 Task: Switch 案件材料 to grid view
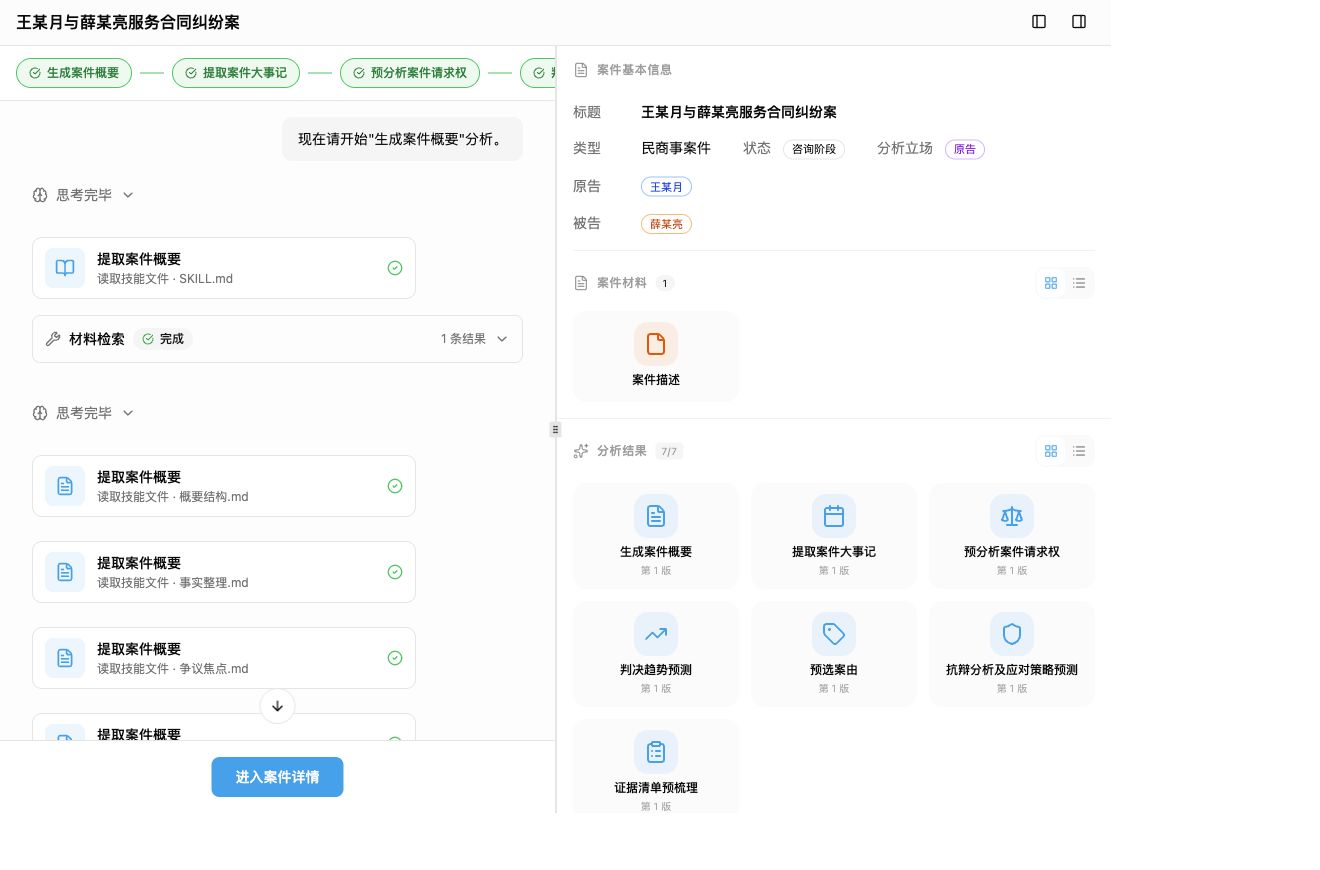click(x=1051, y=283)
